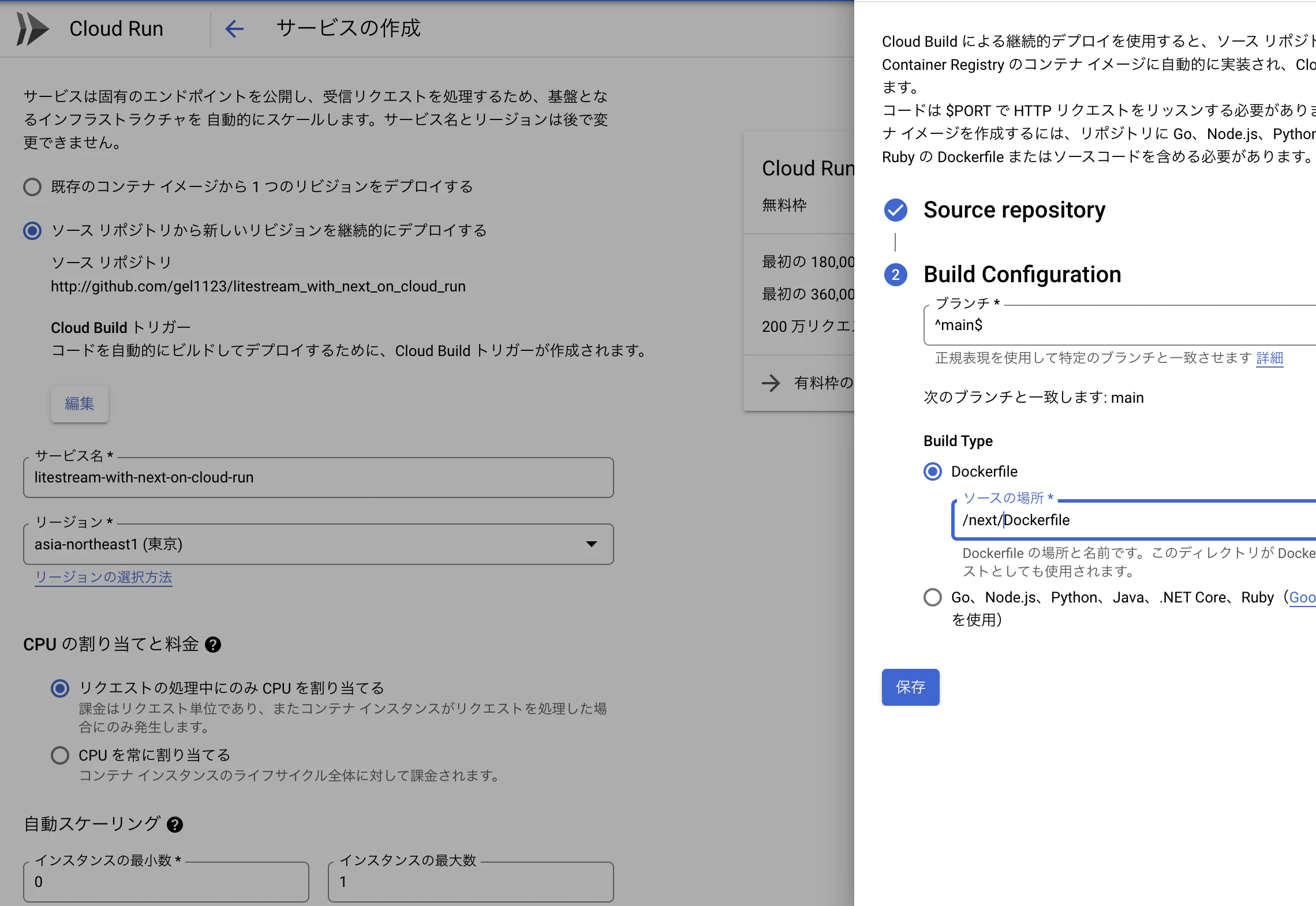
Task: Open the リージョンの選択方法 link
Action: (x=104, y=577)
